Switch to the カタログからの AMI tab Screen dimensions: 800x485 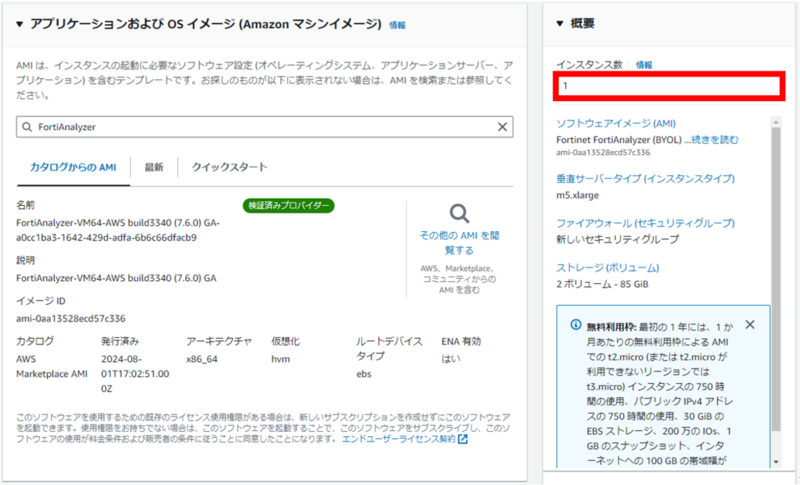73,167
